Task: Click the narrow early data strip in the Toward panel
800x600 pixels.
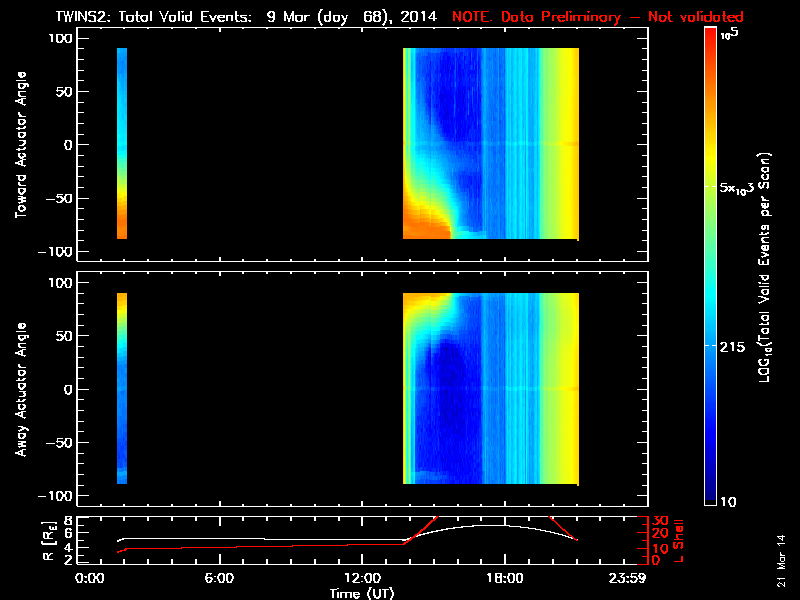Action: [122, 143]
